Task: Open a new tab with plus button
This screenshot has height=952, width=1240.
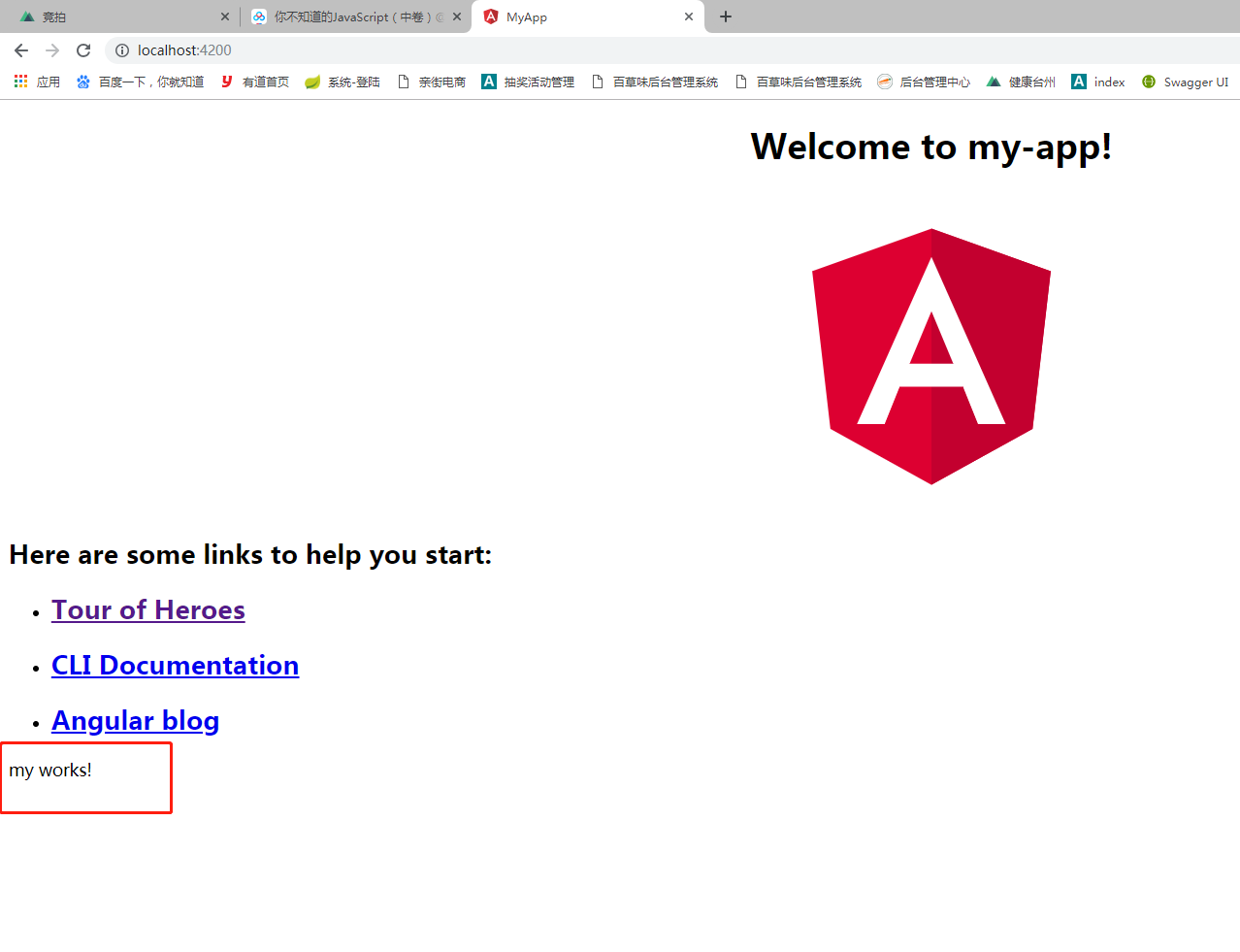Action: click(726, 16)
